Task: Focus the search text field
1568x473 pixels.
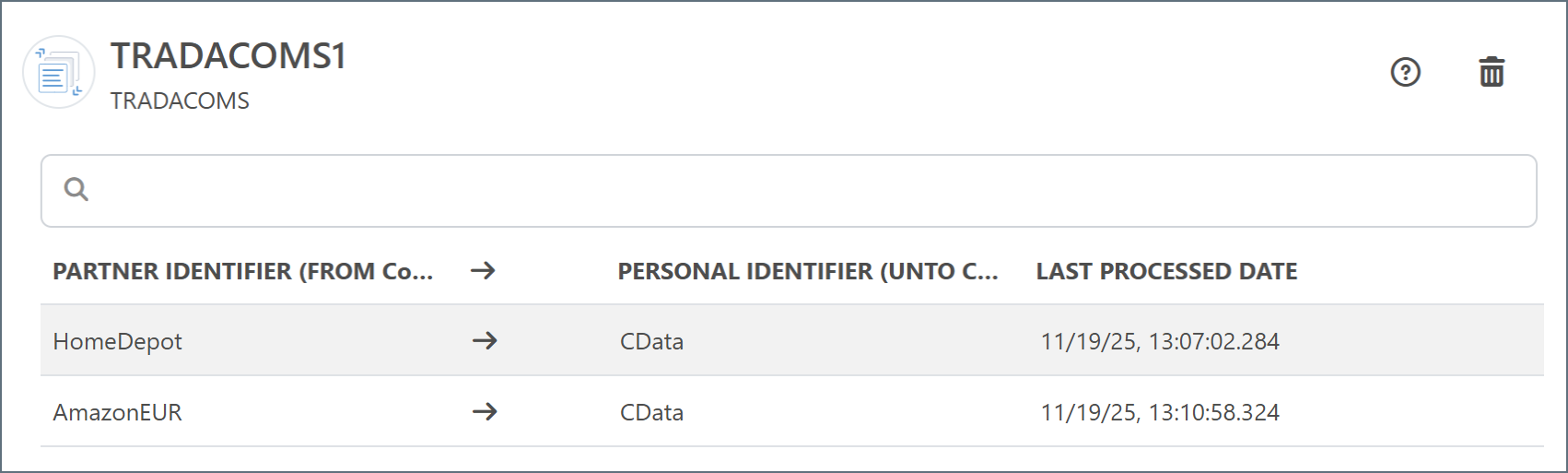Action: coord(802,191)
